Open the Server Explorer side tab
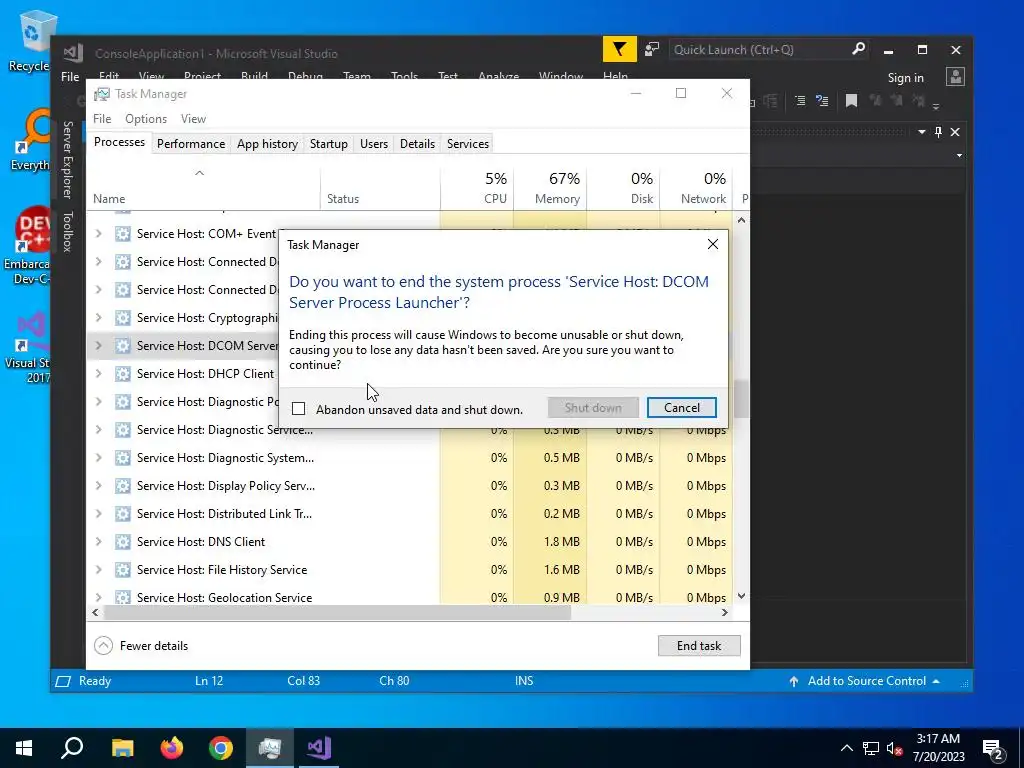 click(x=67, y=160)
